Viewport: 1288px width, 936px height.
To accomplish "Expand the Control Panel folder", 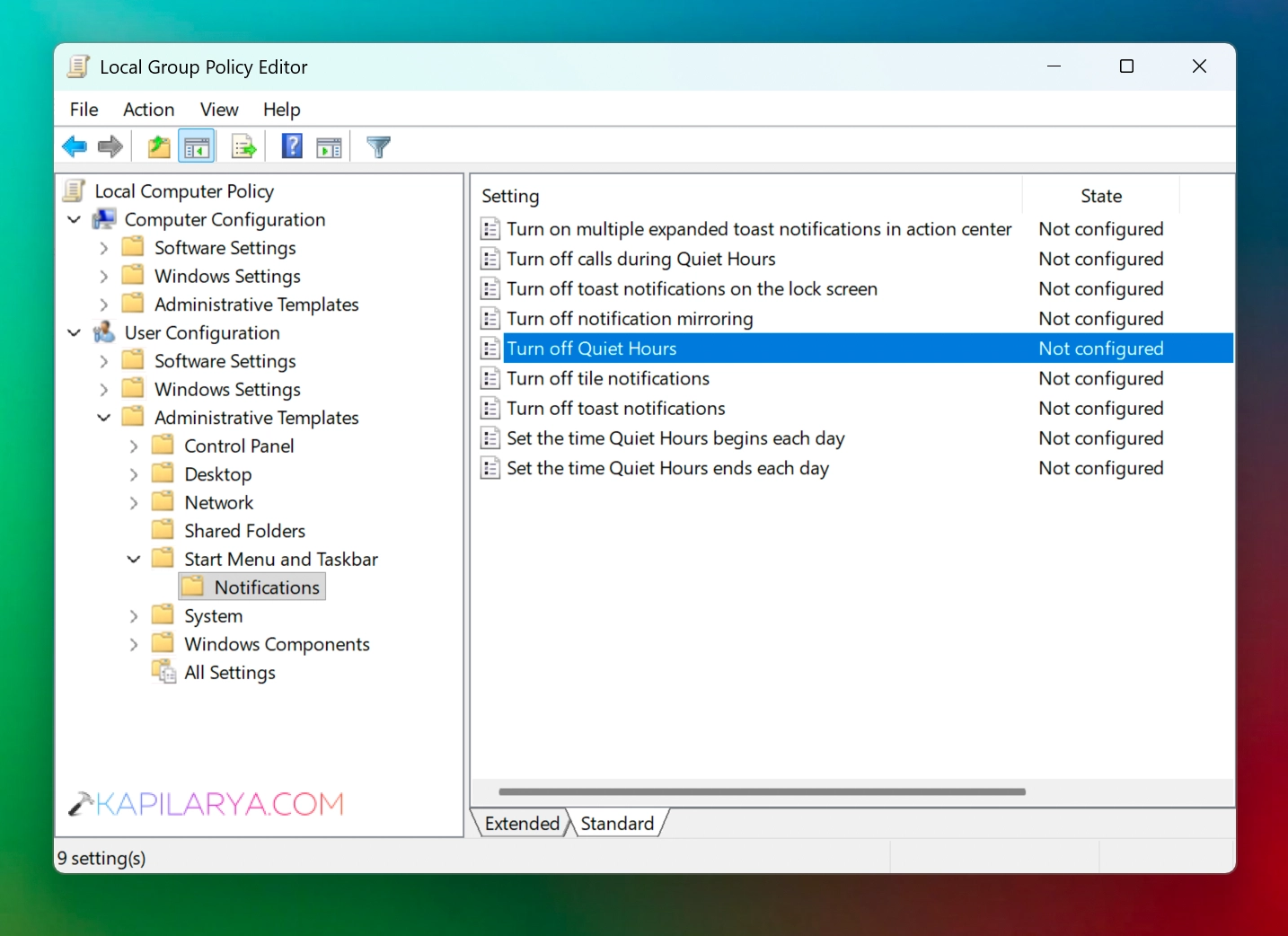I will click(x=134, y=446).
